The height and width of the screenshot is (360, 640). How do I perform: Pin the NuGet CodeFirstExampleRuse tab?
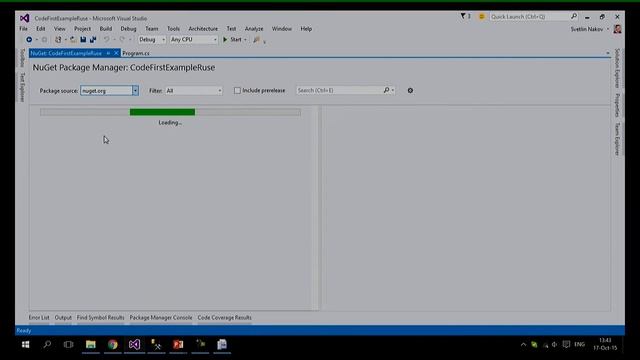tap(108, 53)
